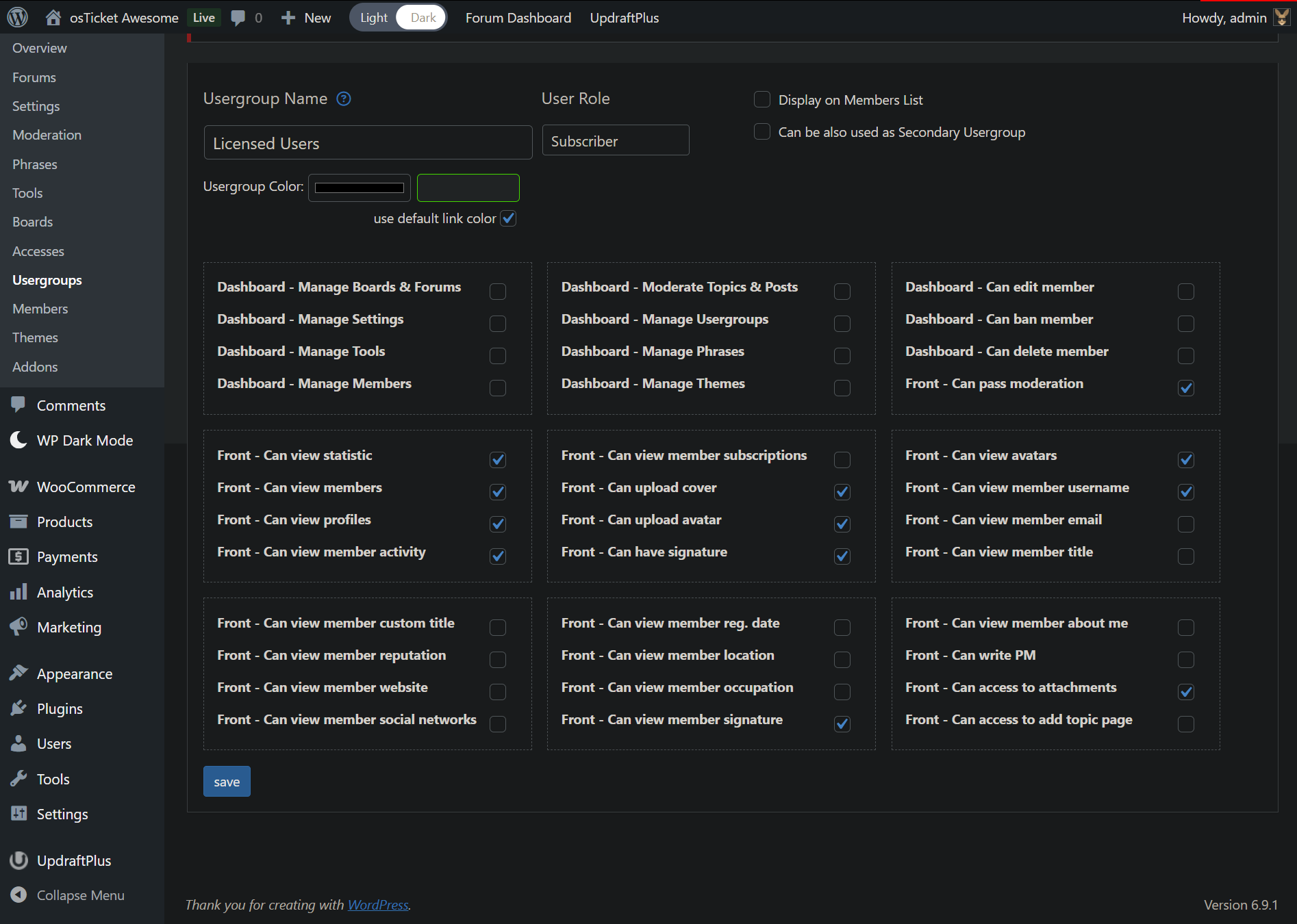Click the Usergroup Name help icon
Screen dimensions: 1297x924
(344, 99)
